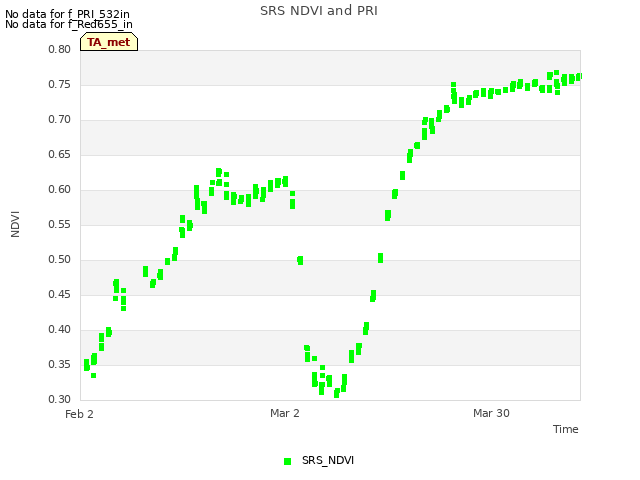640x480 pixels.
Task: Click the Mar 2 x-axis label
Action: point(284,413)
